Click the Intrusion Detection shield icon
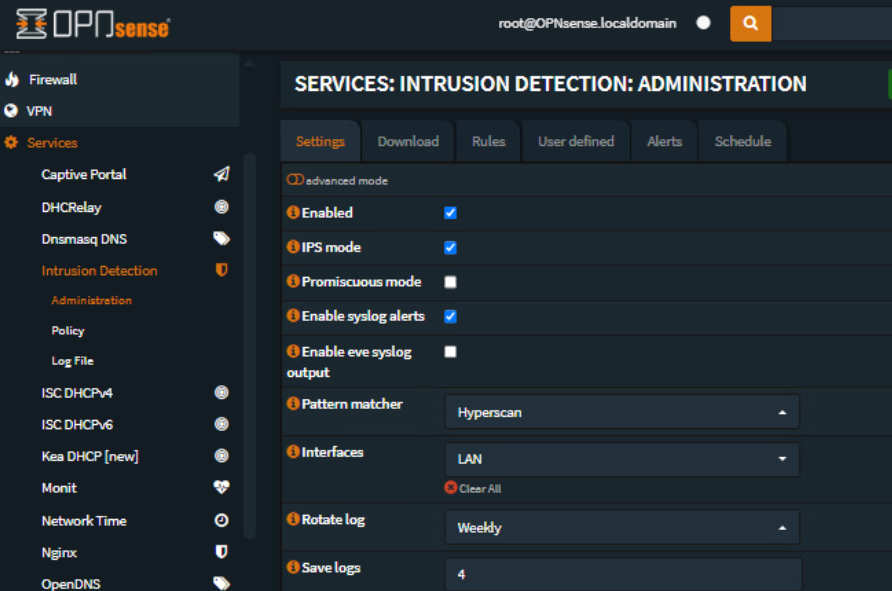 pyautogui.click(x=221, y=270)
